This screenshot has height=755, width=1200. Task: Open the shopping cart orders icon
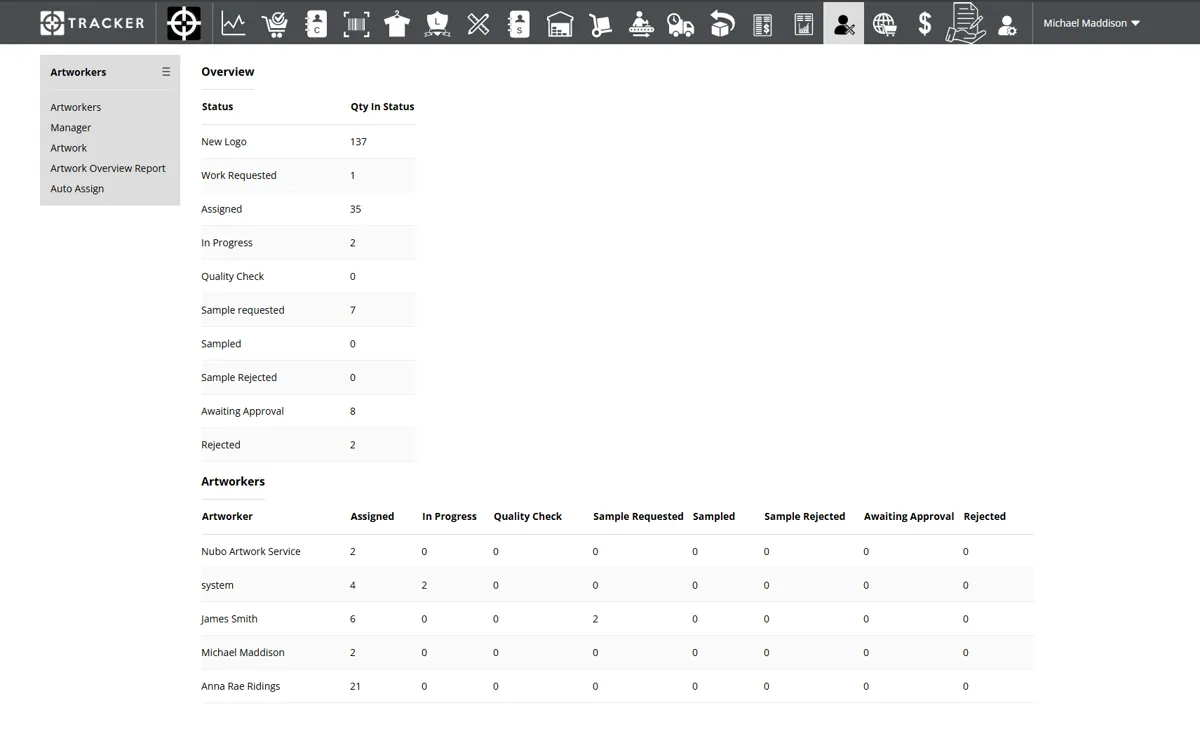pyautogui.click(x=275, y=24)
